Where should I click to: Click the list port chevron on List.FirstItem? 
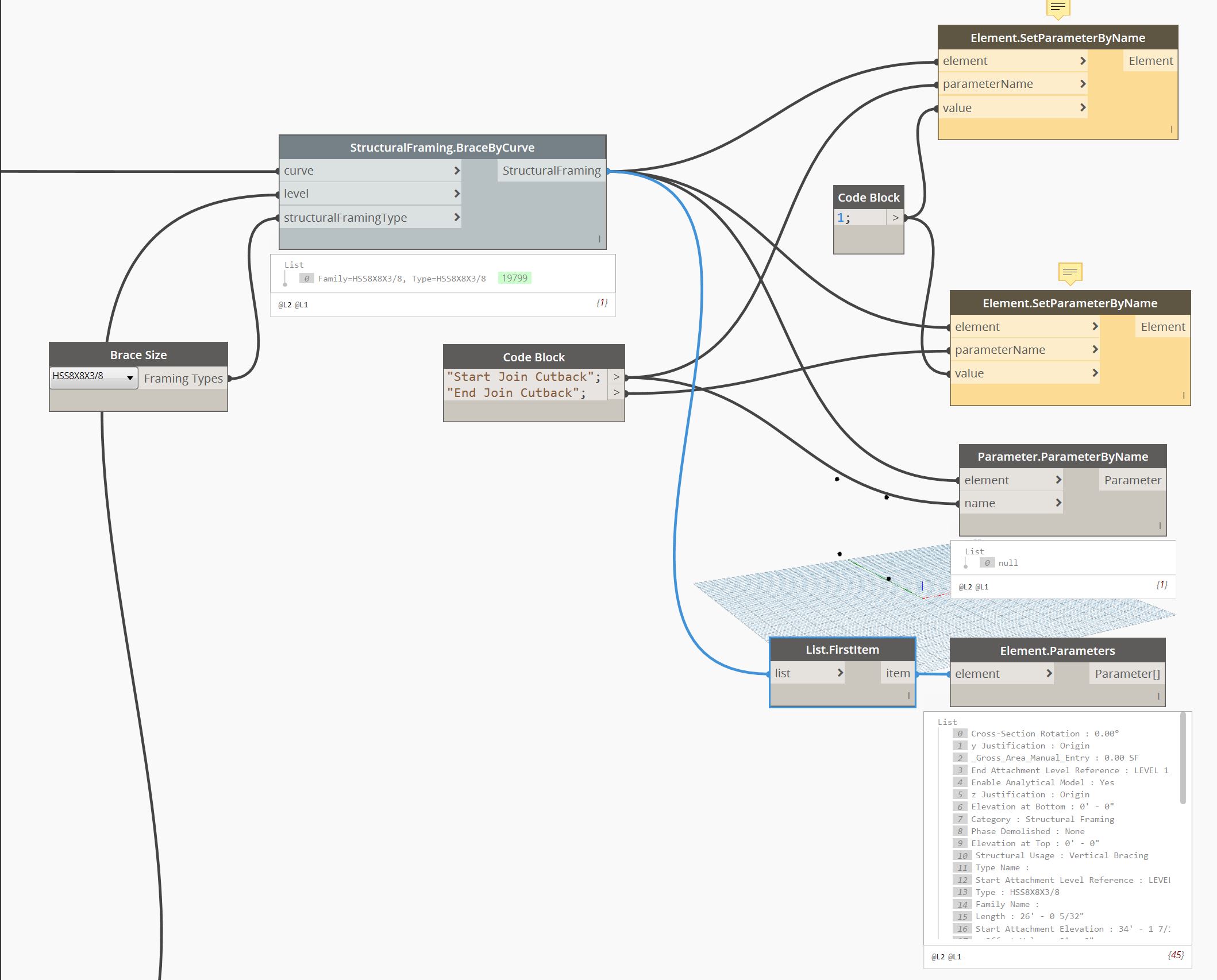click(840, 673)
